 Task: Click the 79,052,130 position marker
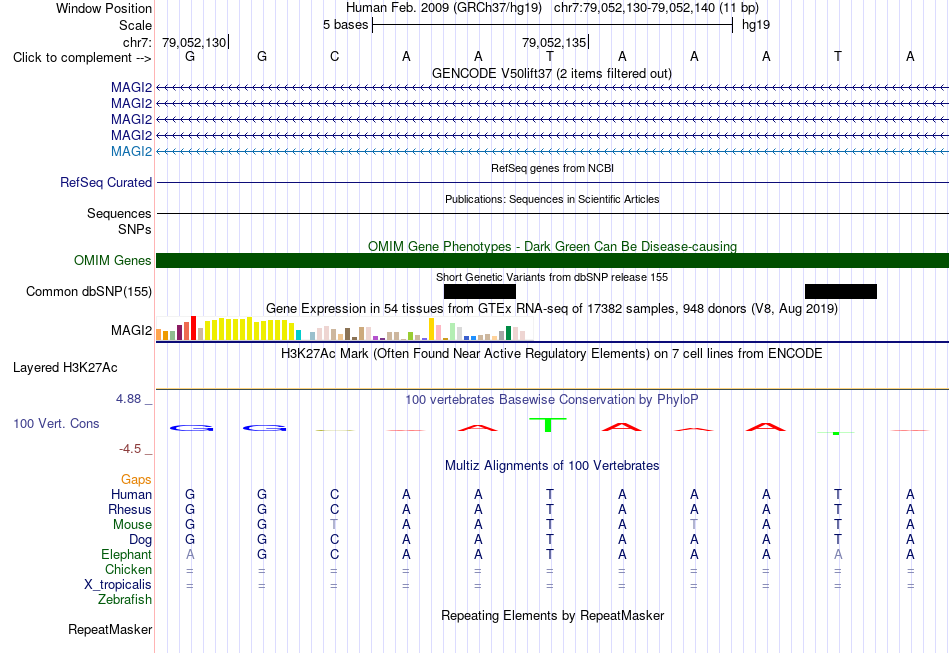(194, 42)
